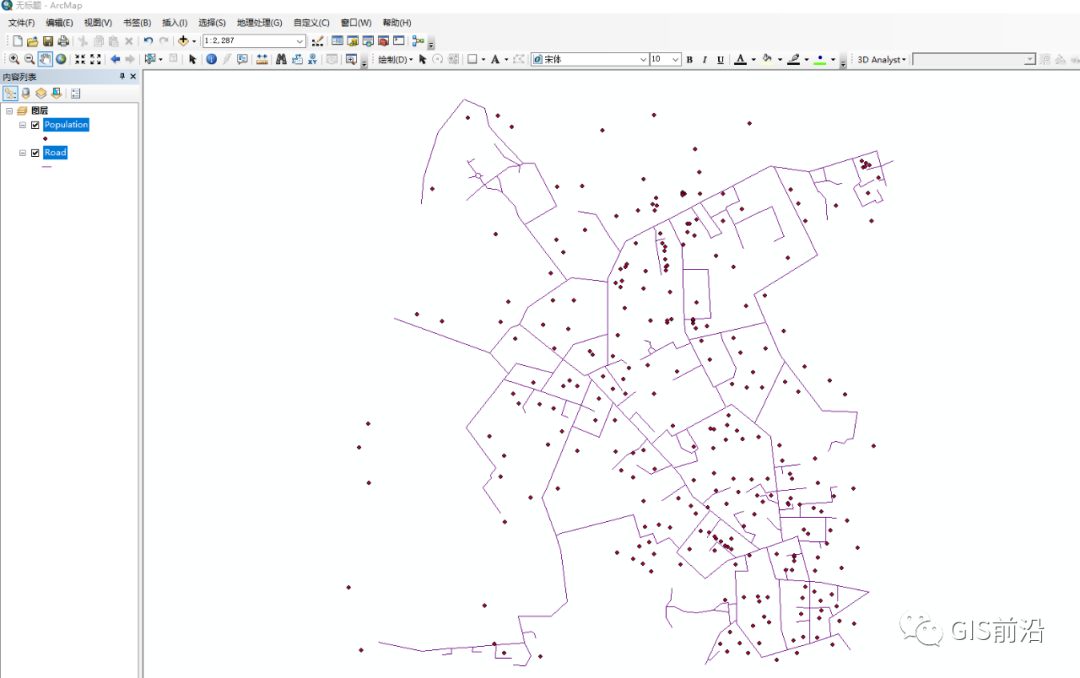Expand the Add Data dropdown arrow
The width and height of the screenshot is (1080, 678).
tap(194, 41)
